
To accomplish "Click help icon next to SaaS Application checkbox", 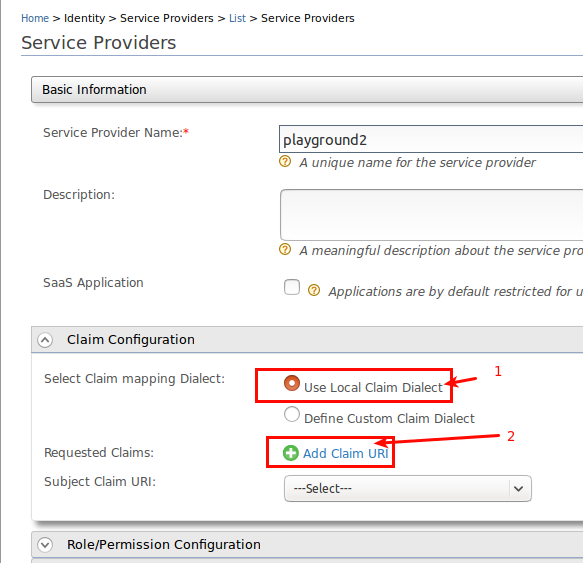I will 314,290.
